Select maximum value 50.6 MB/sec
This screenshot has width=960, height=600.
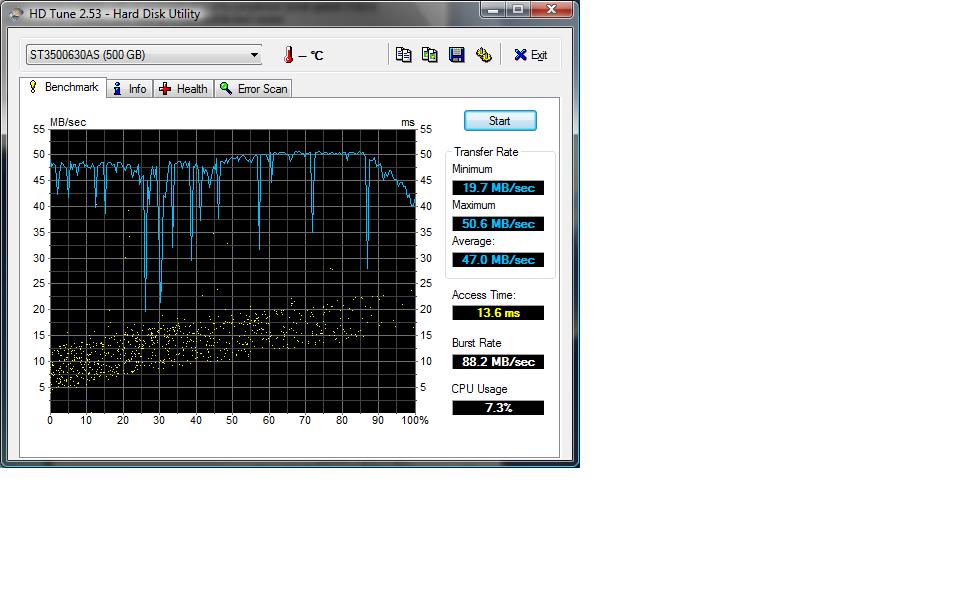click(x=498, y=224)
